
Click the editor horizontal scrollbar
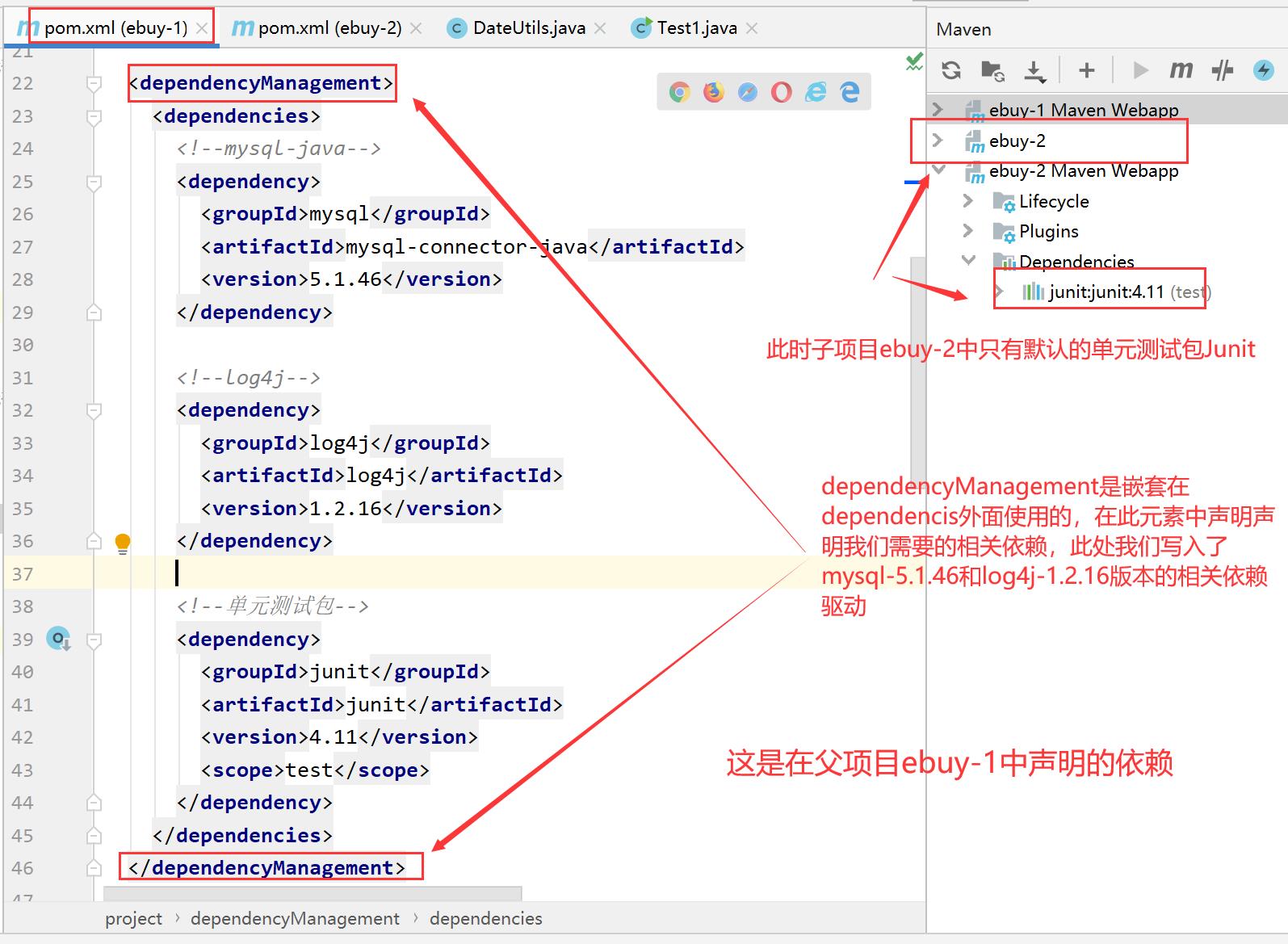click(x=313, y=893)
